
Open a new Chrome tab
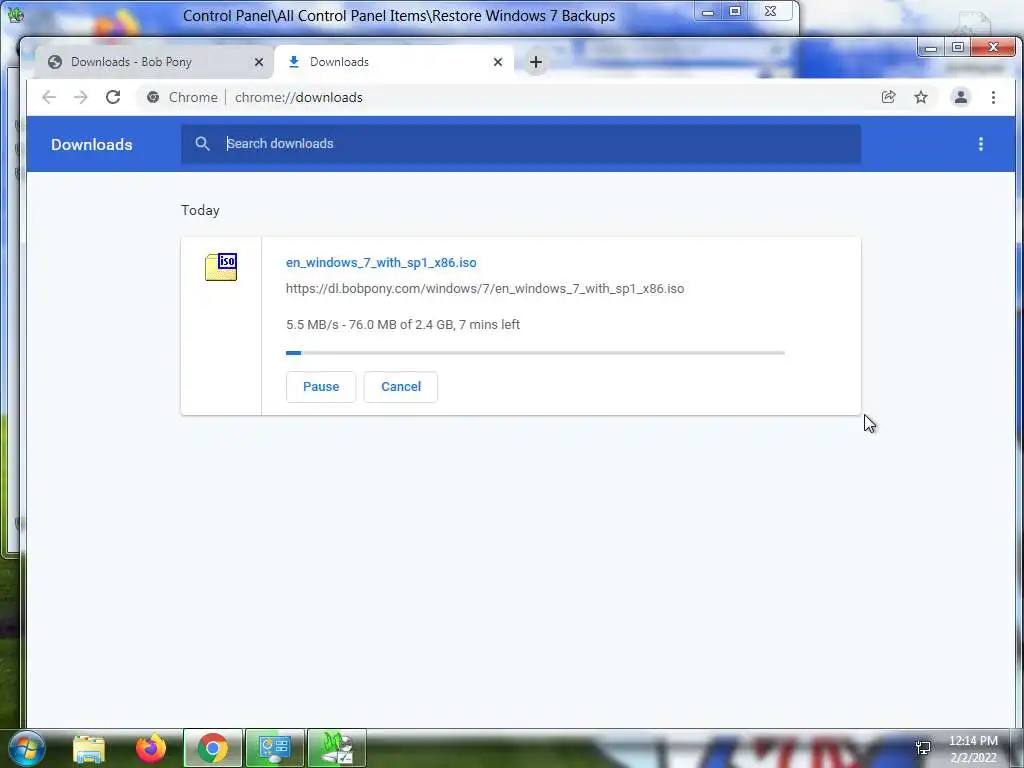point(536,62)
